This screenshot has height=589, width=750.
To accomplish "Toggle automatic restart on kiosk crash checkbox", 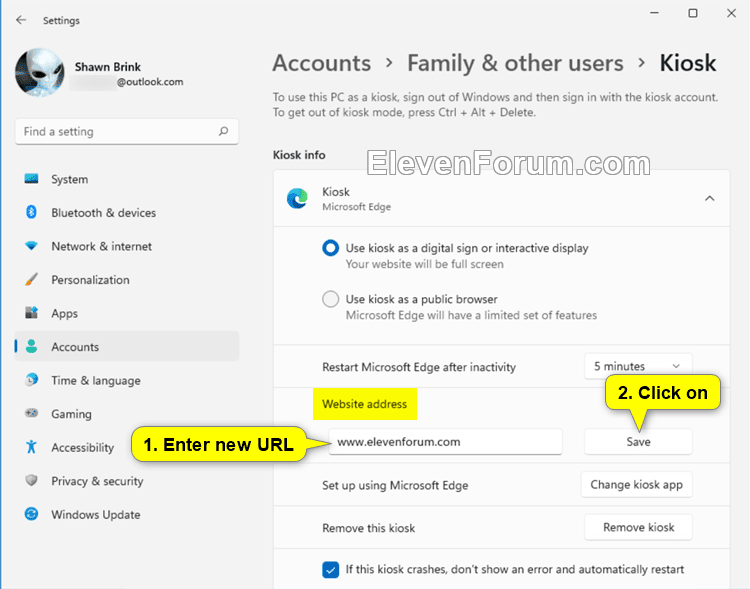I will tap(331, 569).
